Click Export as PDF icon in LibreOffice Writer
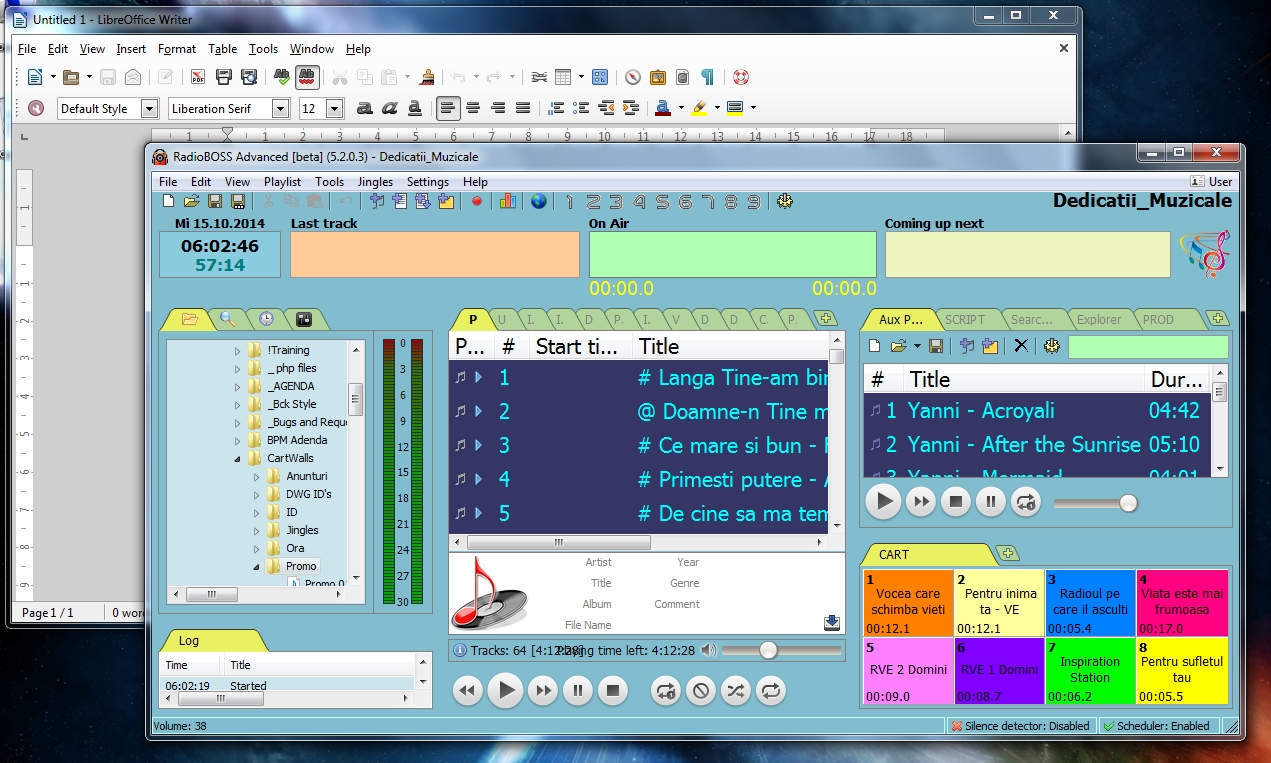The image size is (1271, 763). (x=198, y=77)
